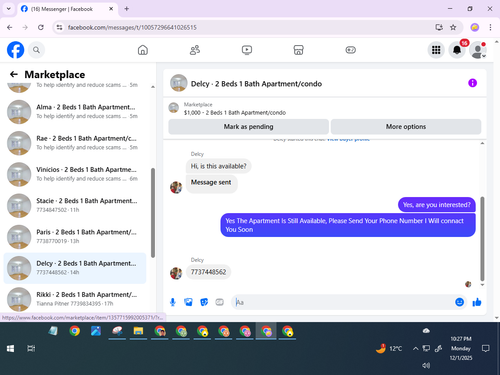Click the volume speaker tray icon

coord(426,365)
